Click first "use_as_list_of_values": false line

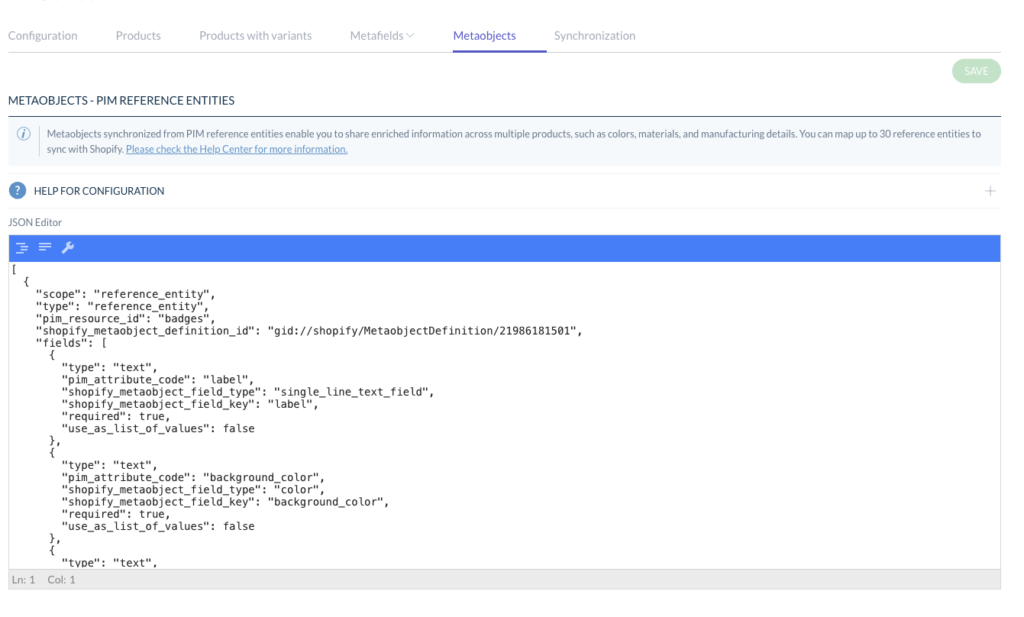pyautogui.click(x=157, y=428)
